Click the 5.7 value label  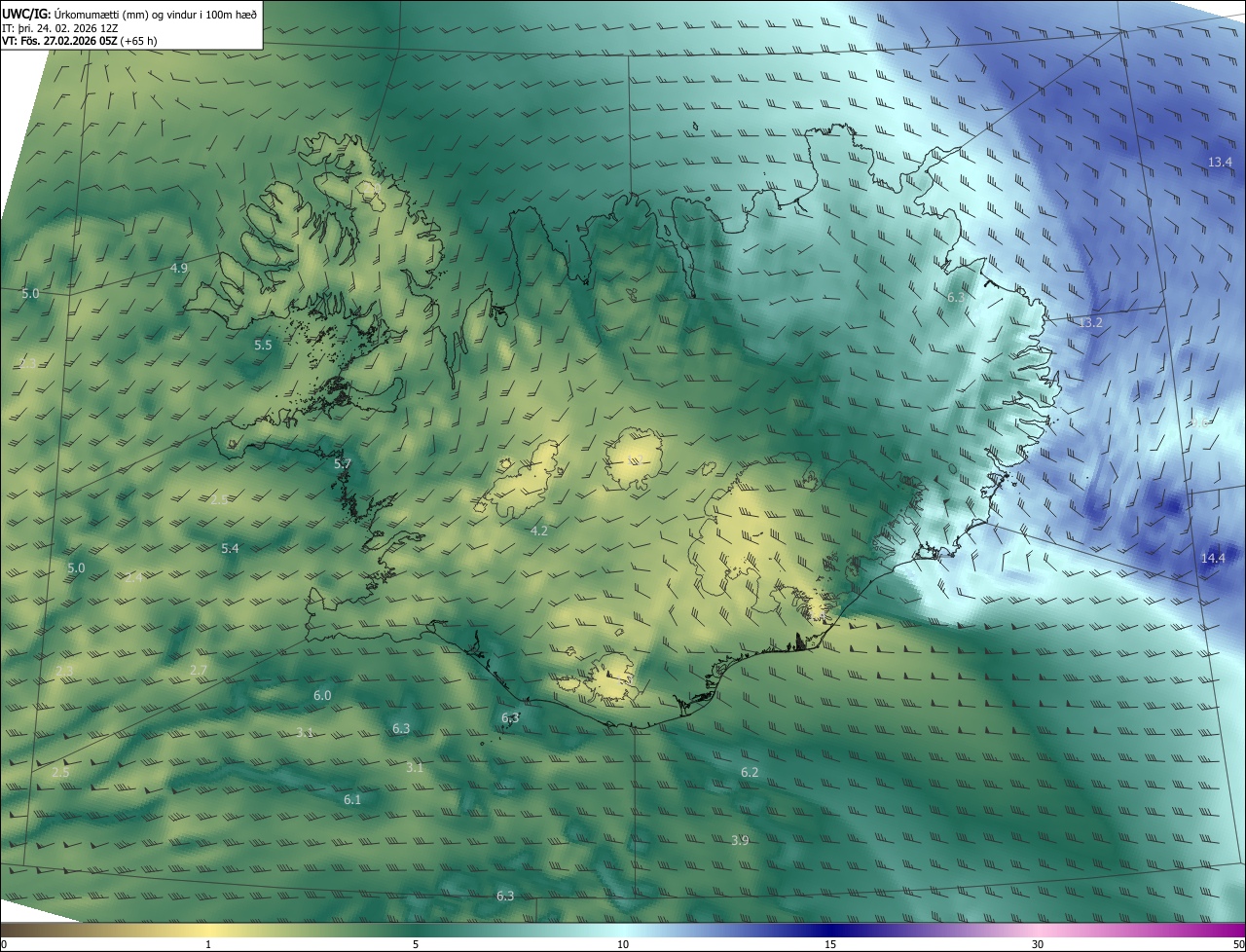343,464
